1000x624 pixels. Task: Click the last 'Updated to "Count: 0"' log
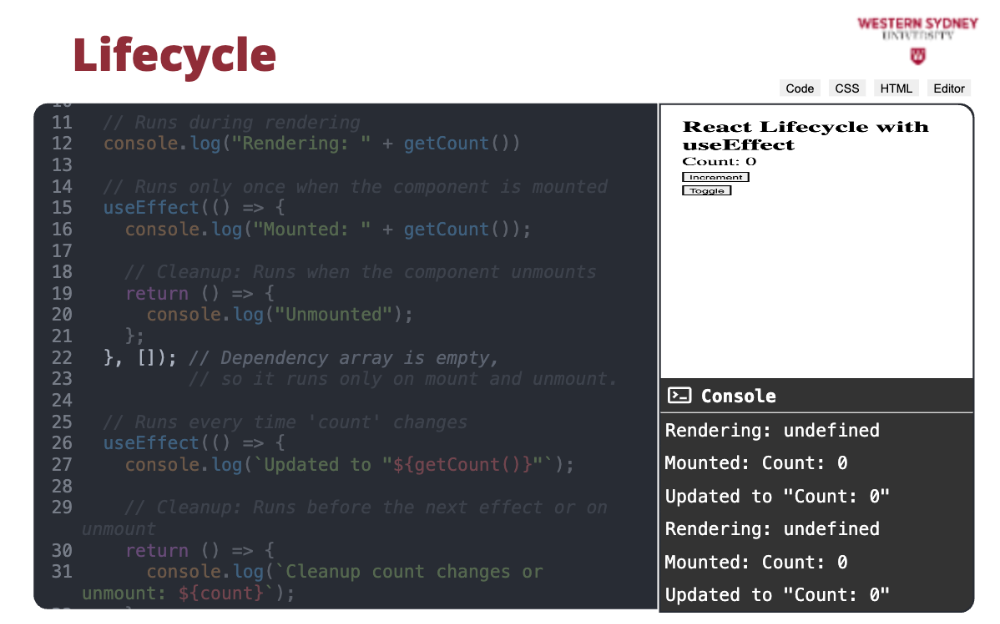point(777,595)
